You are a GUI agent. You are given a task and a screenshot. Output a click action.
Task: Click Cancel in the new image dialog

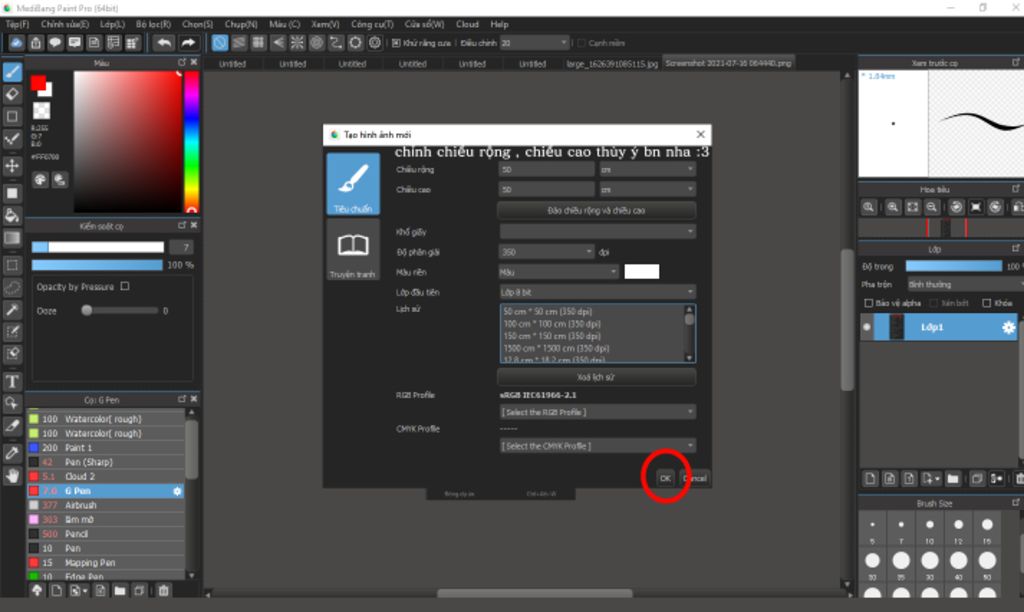pos(695,478)
